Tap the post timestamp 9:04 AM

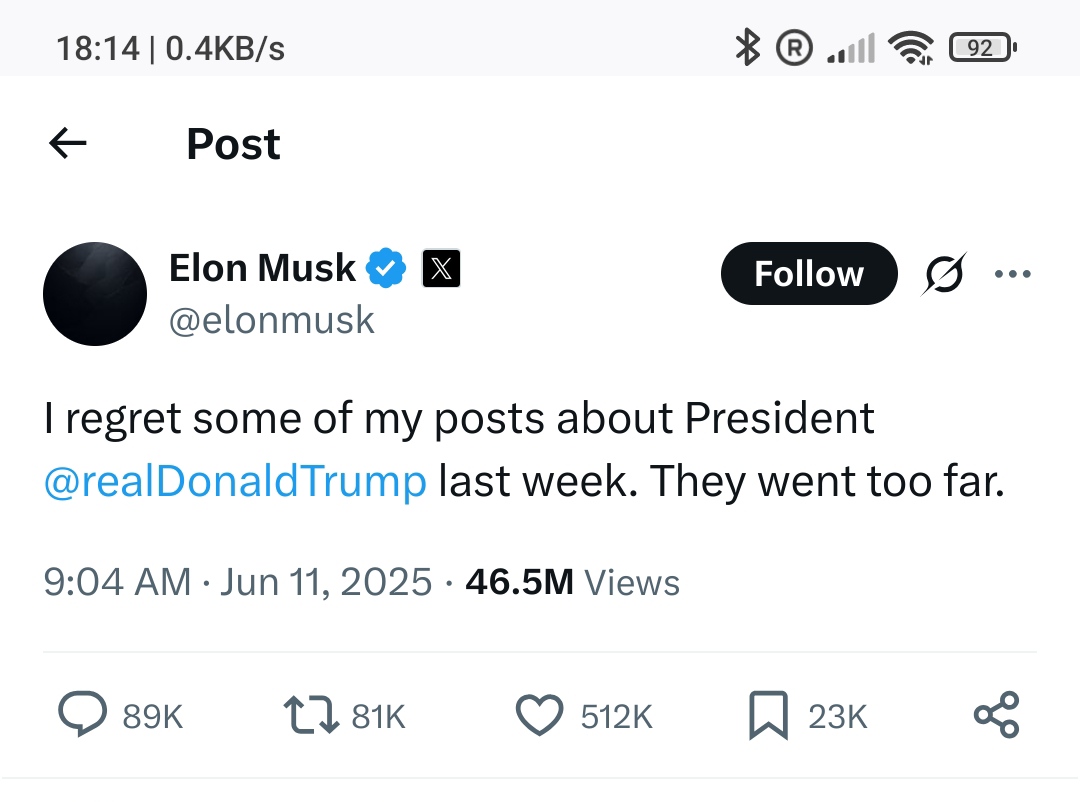(x=116, y=582)
